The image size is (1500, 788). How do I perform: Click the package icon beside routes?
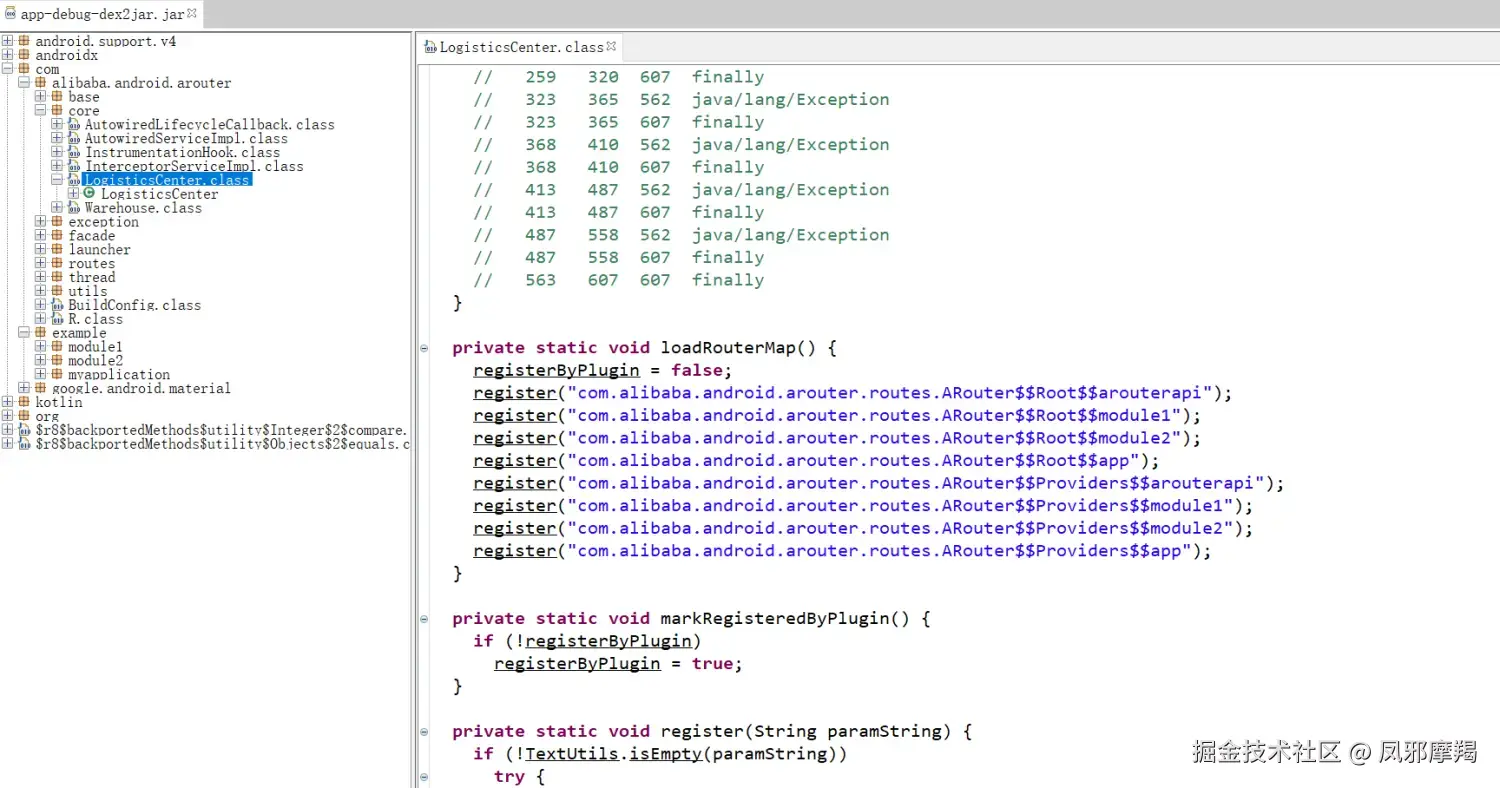pyautogui.click(x=57, y=264)
